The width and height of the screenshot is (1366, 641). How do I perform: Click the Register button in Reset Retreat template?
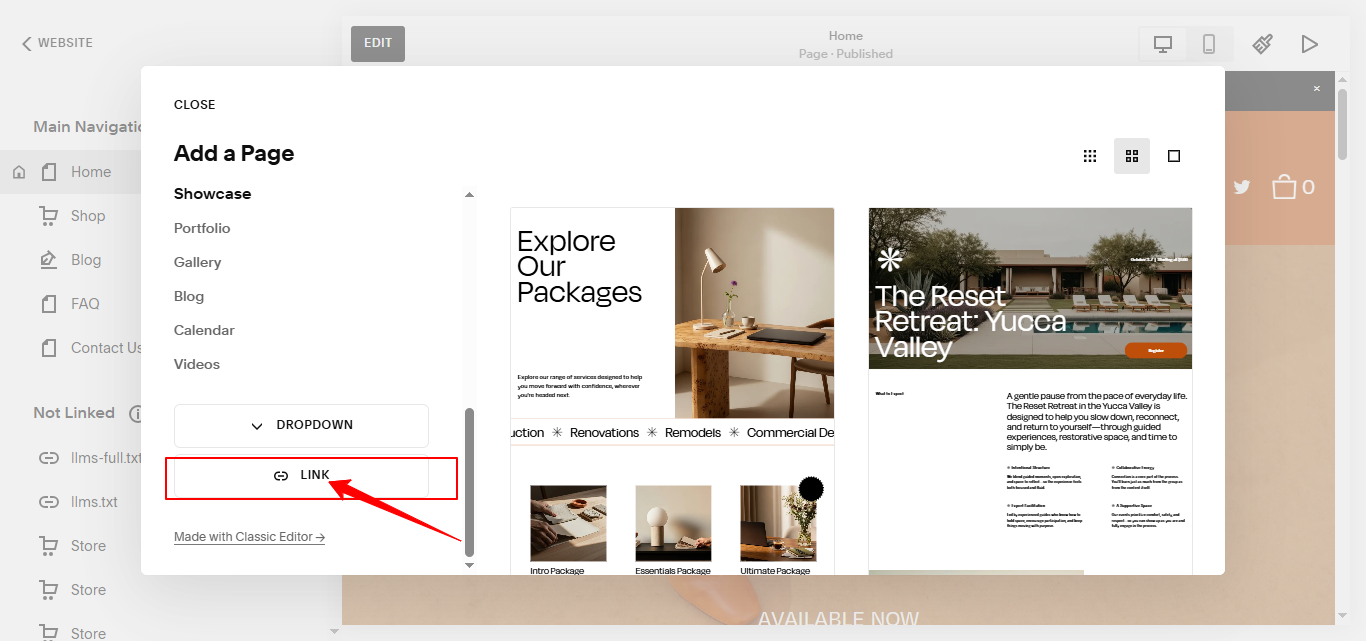click(1156, 350)
